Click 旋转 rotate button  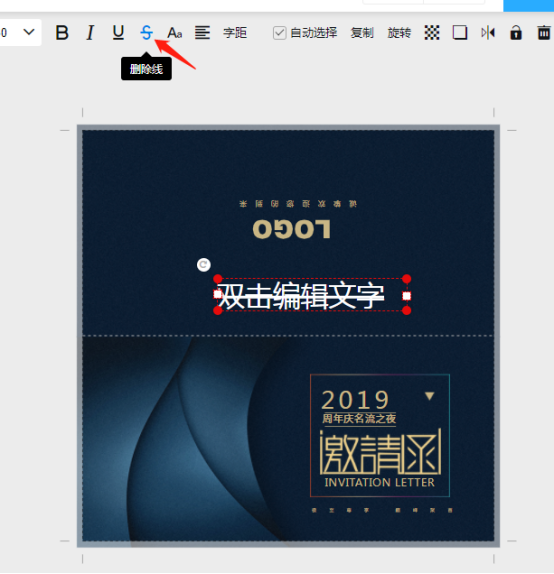[399, 33]
